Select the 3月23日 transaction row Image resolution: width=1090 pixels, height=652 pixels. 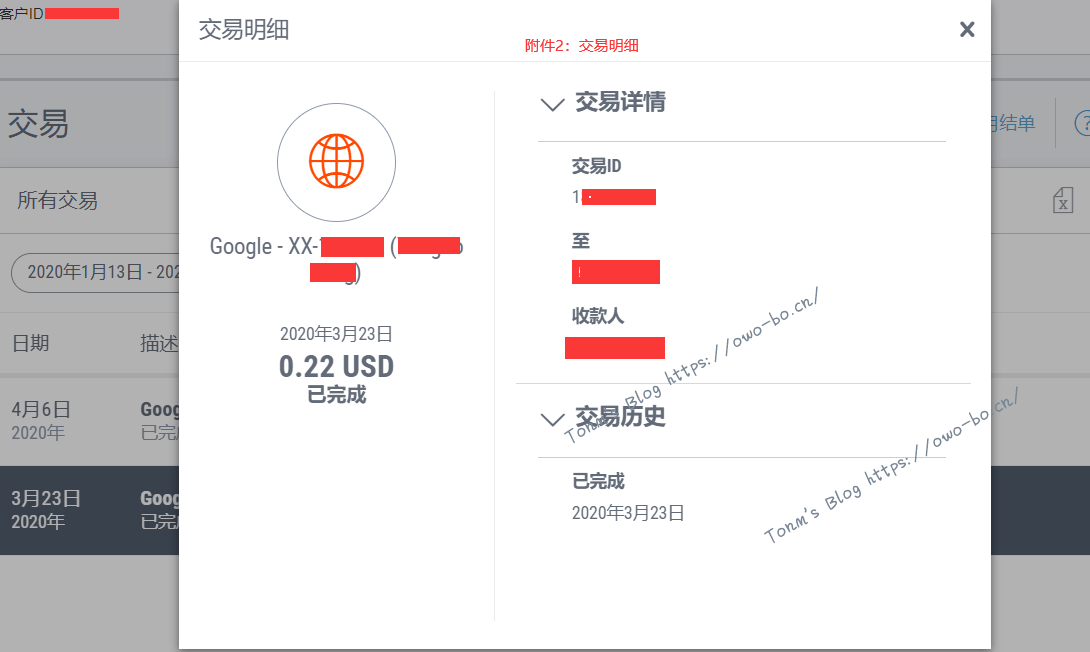[x=90, y=509]
